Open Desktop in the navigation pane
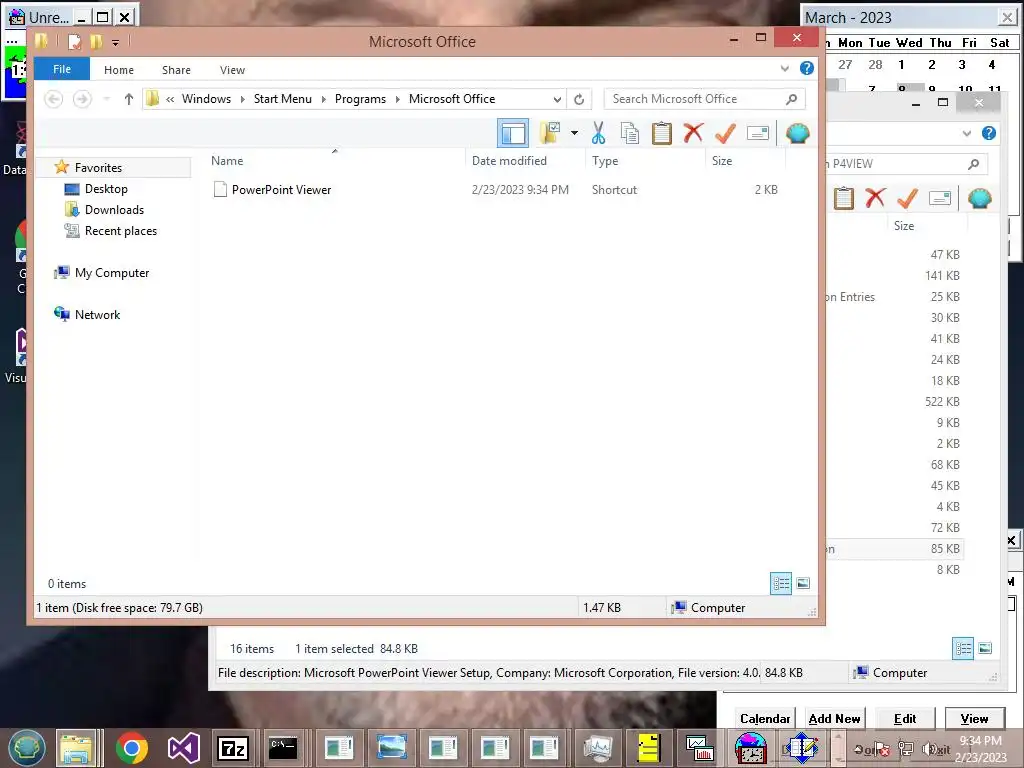 [106, 189]
